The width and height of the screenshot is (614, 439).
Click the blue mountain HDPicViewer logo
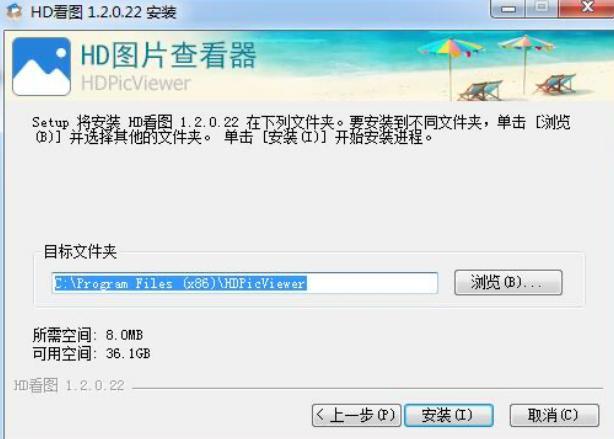[42, 66]
